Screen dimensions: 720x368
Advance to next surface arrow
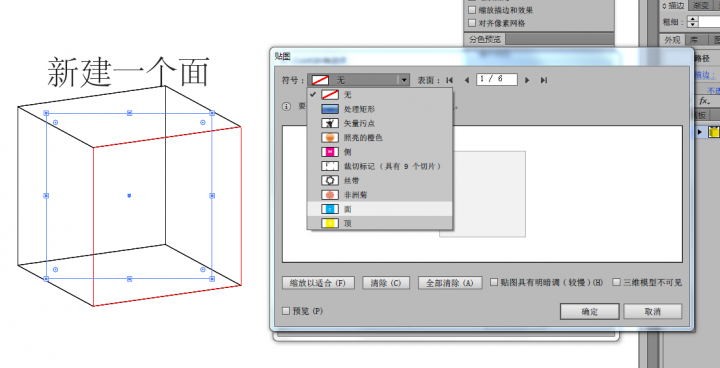(527, 80)
